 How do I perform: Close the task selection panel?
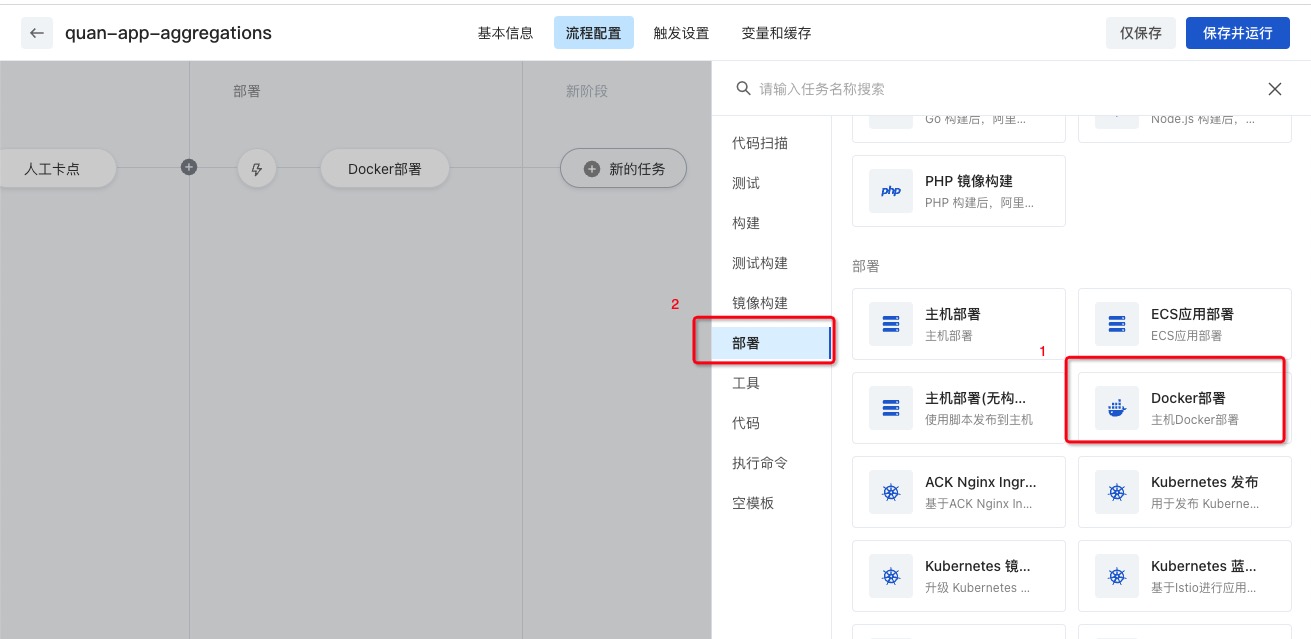[1275, 89]
